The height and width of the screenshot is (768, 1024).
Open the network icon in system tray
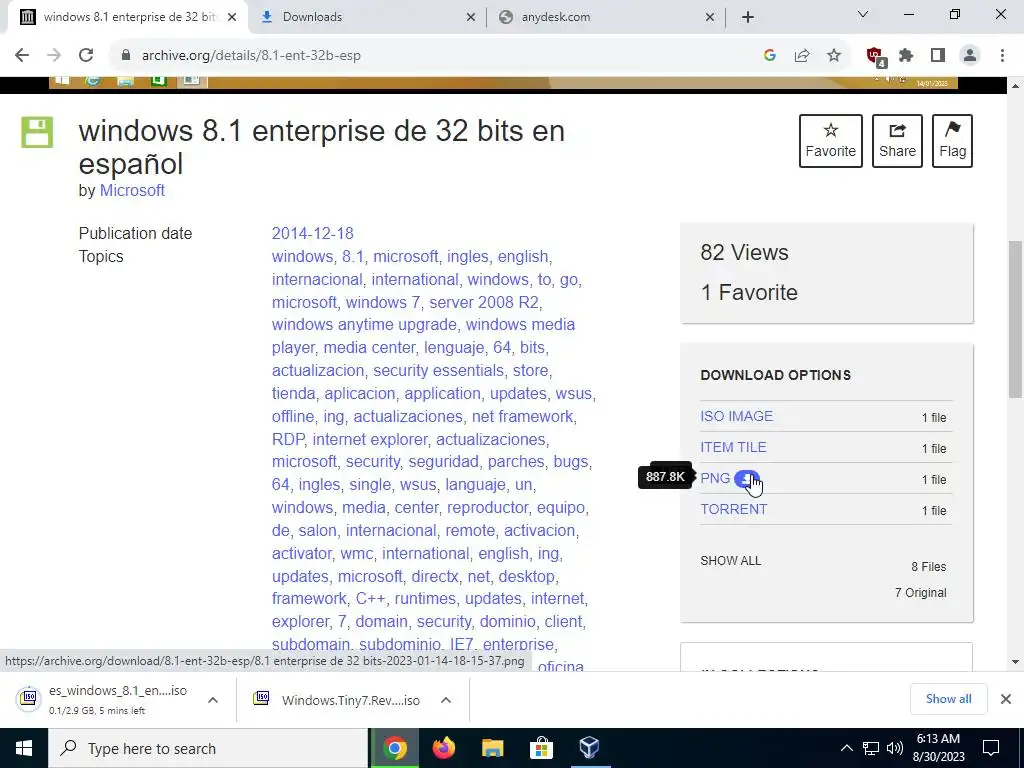(x=871, y=748)
